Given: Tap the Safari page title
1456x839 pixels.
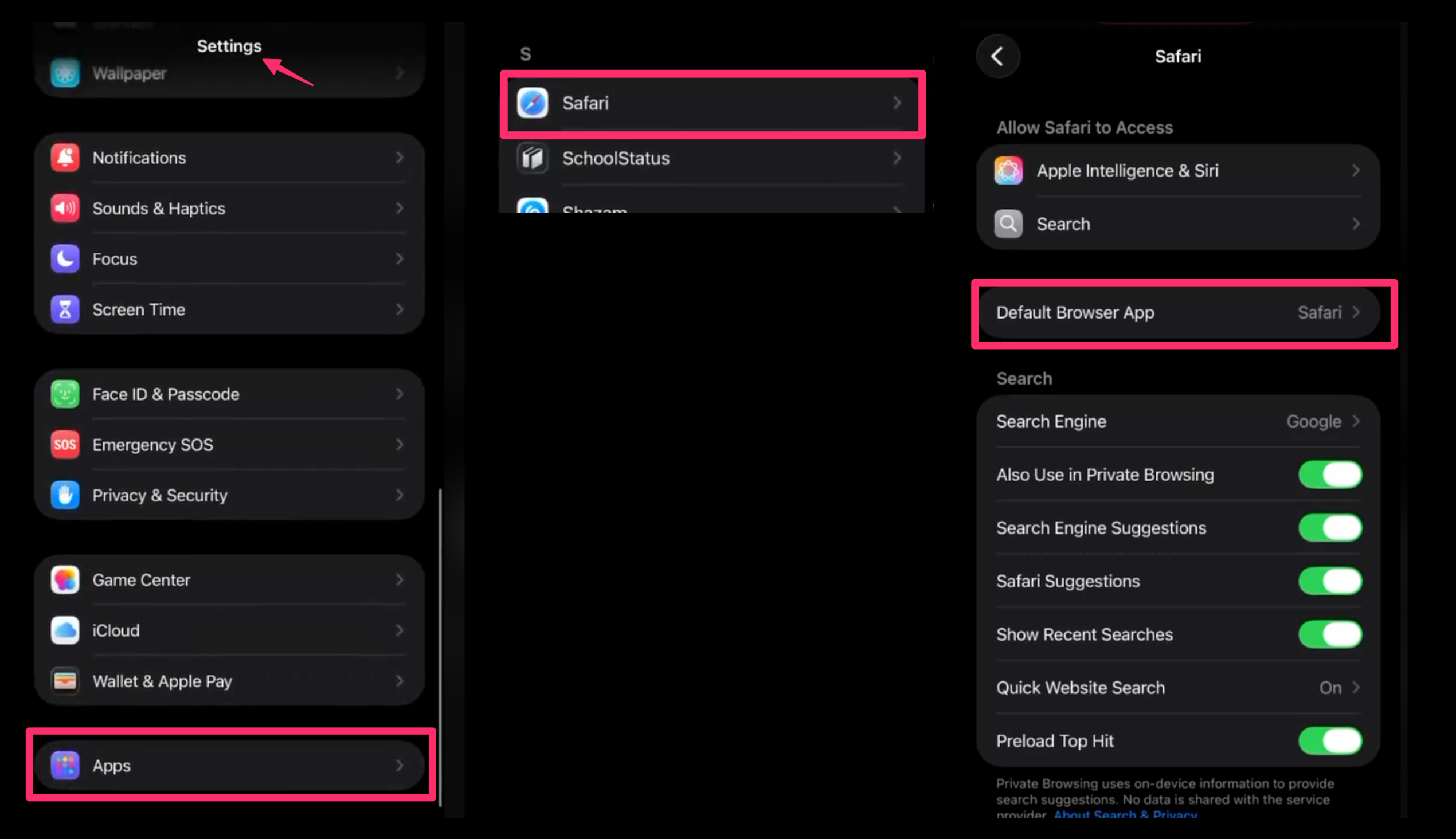Looking at the screenshot, I should [x=1178, y=56].
